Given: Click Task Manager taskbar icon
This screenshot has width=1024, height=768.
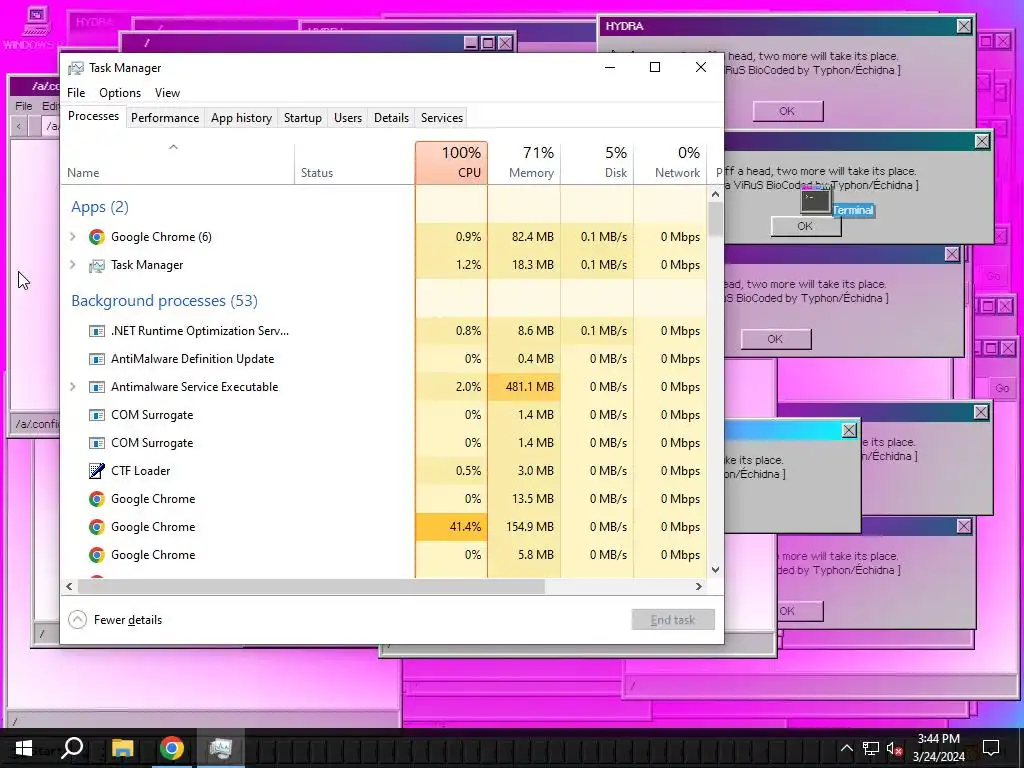Looking at the screenshot, I should [221, 748].
